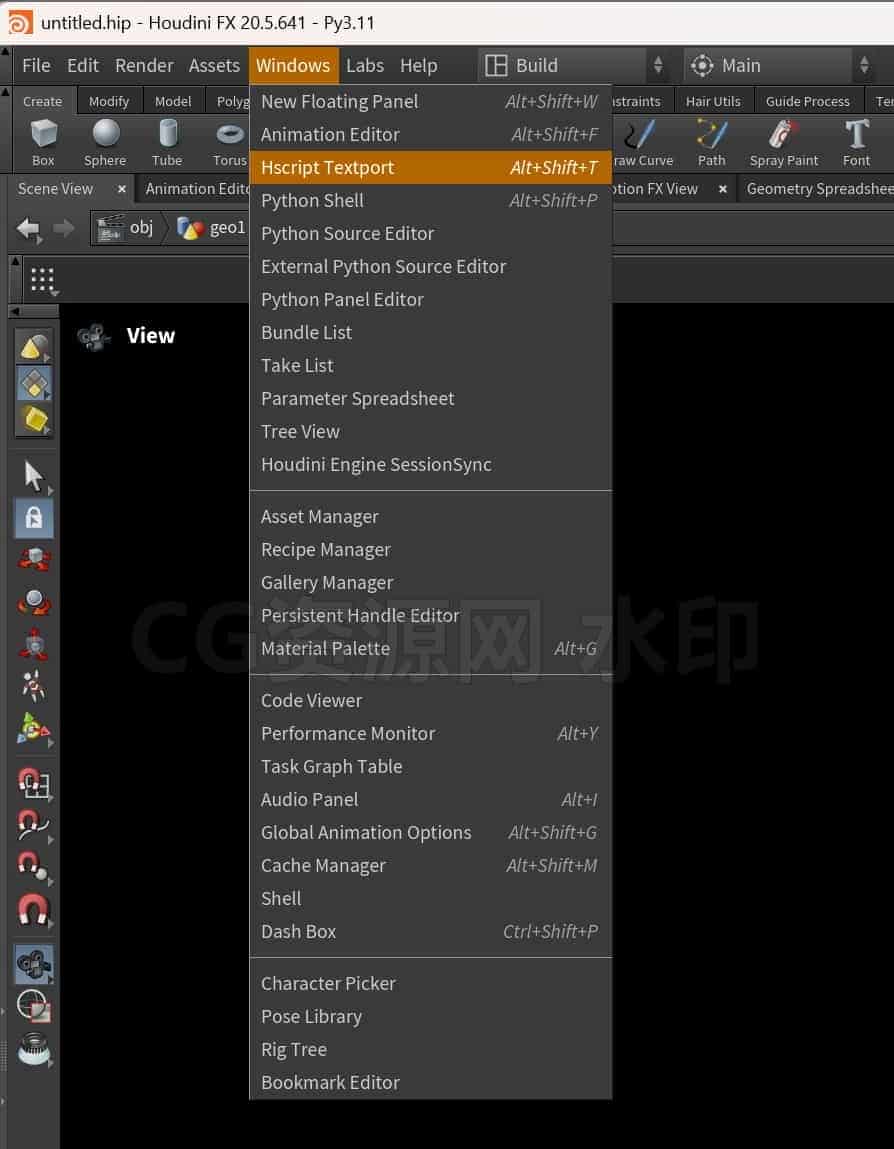
Task: Open Material Palette
Action: click(x=431, y=648)
